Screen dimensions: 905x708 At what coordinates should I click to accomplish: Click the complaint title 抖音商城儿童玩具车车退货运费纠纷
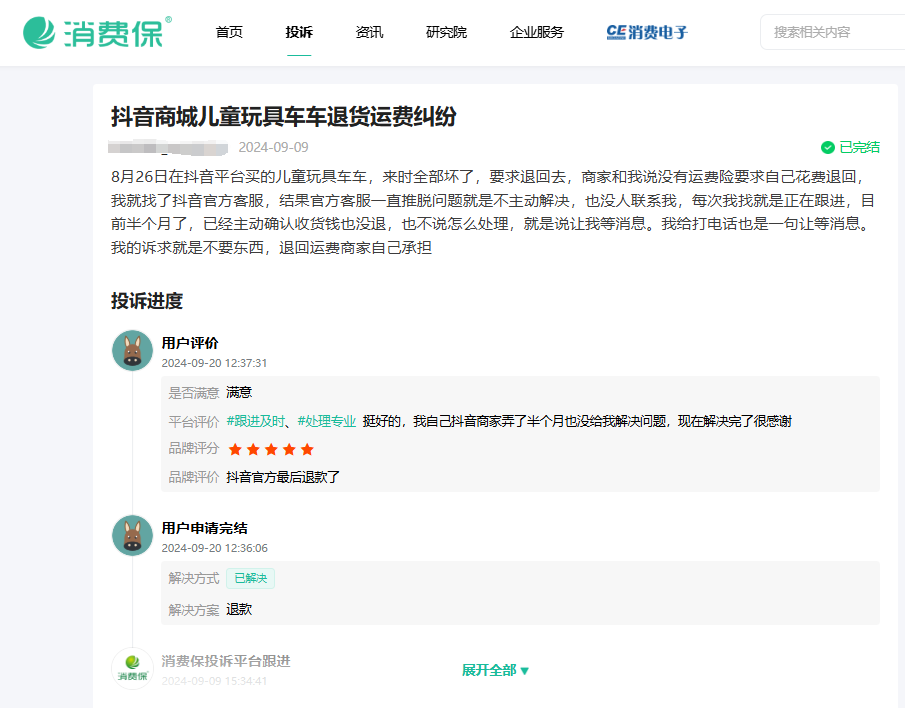pyautogui.click(x=283, y=116)
